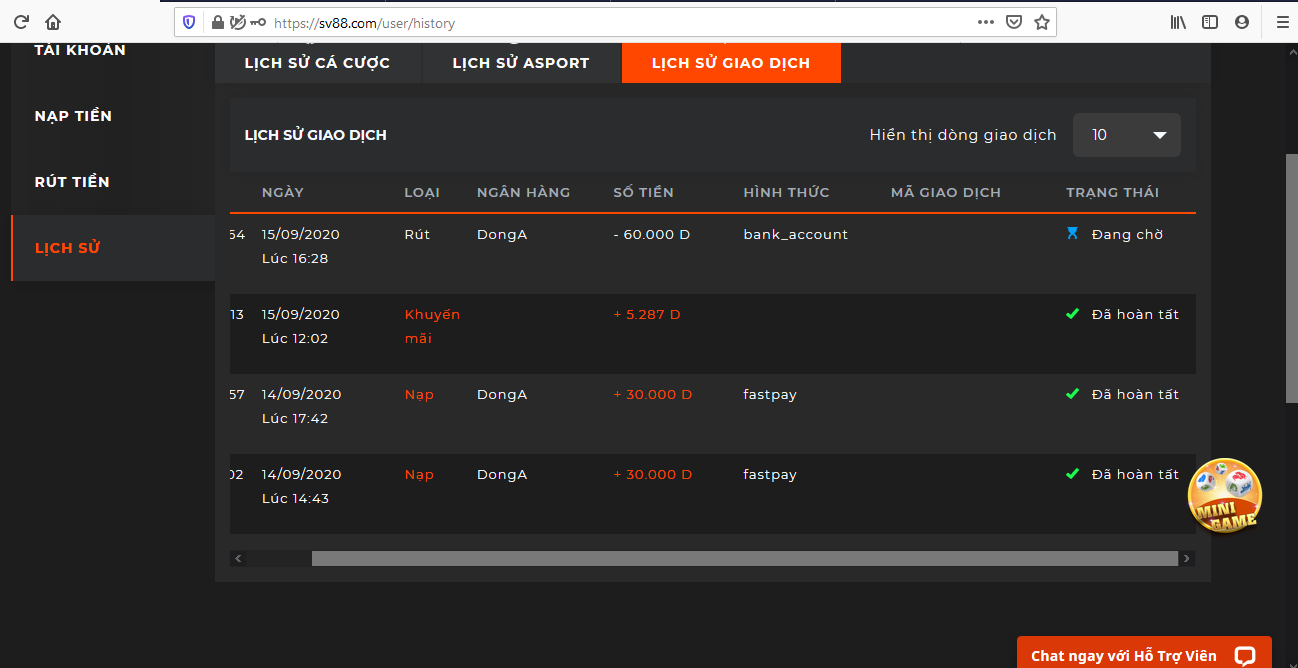The image size is (1298, 668).
Task: Click the URL address bar field
Action: click(620, 22)
